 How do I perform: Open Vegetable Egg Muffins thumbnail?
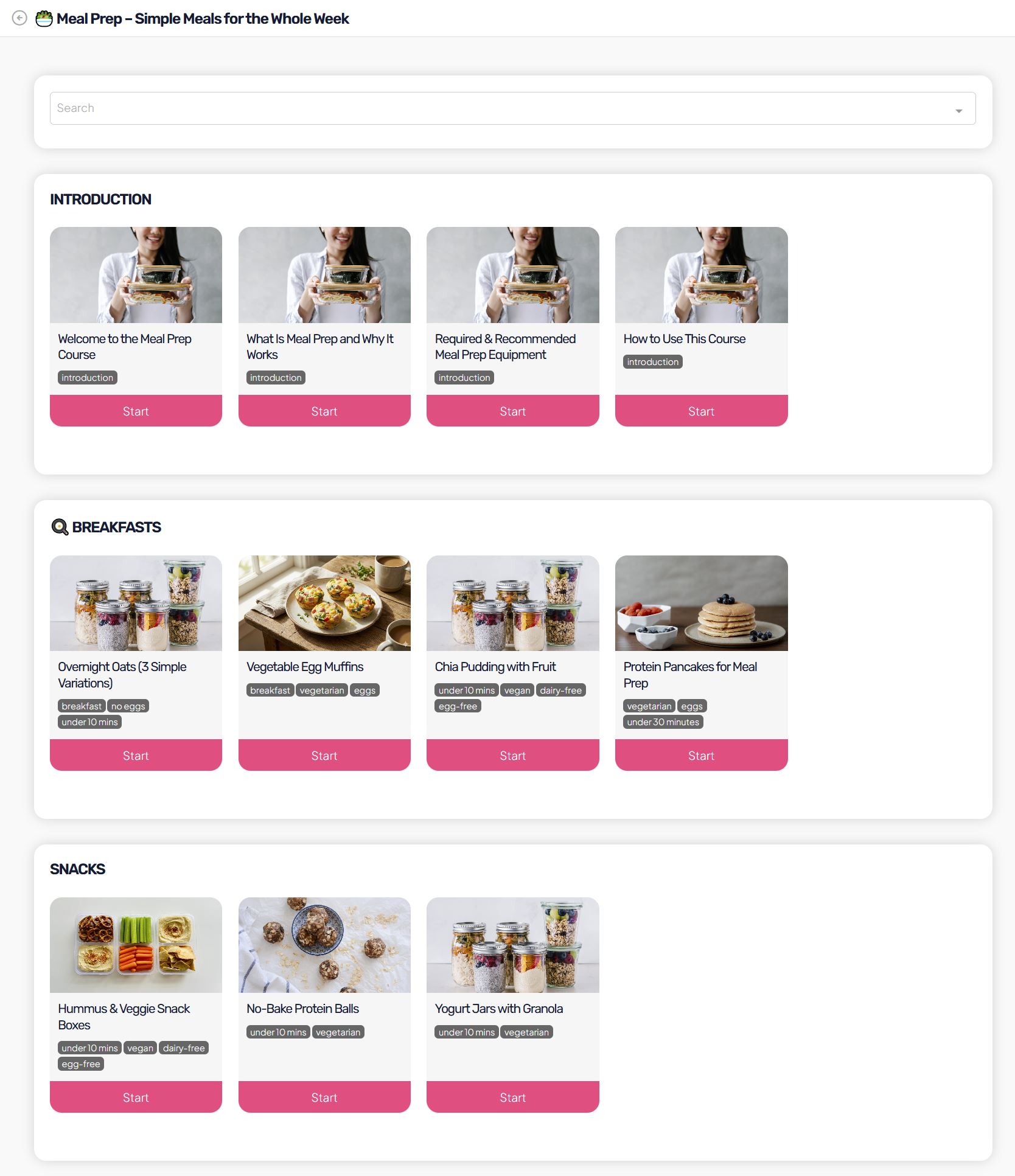pyautogui.click(x=324, y=603)
